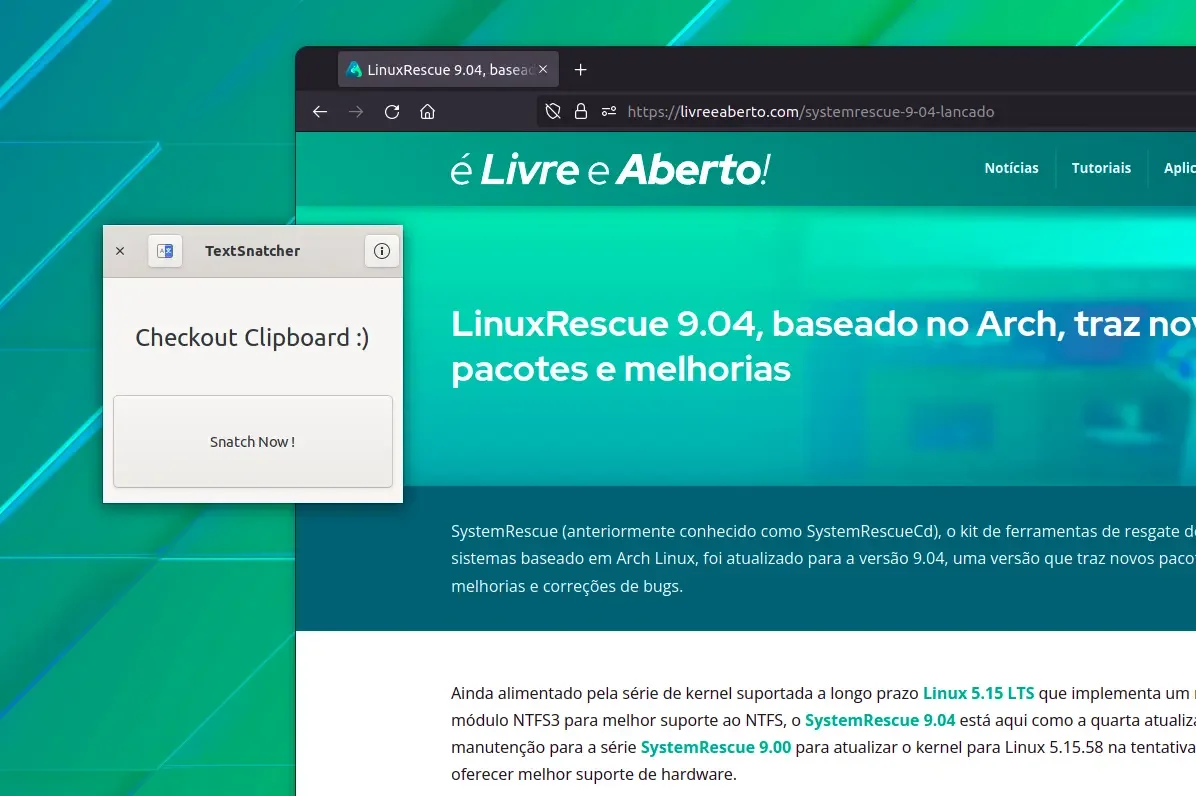
Task: Click the é Livre e Aberto! logo
Action: click(610, 169)
